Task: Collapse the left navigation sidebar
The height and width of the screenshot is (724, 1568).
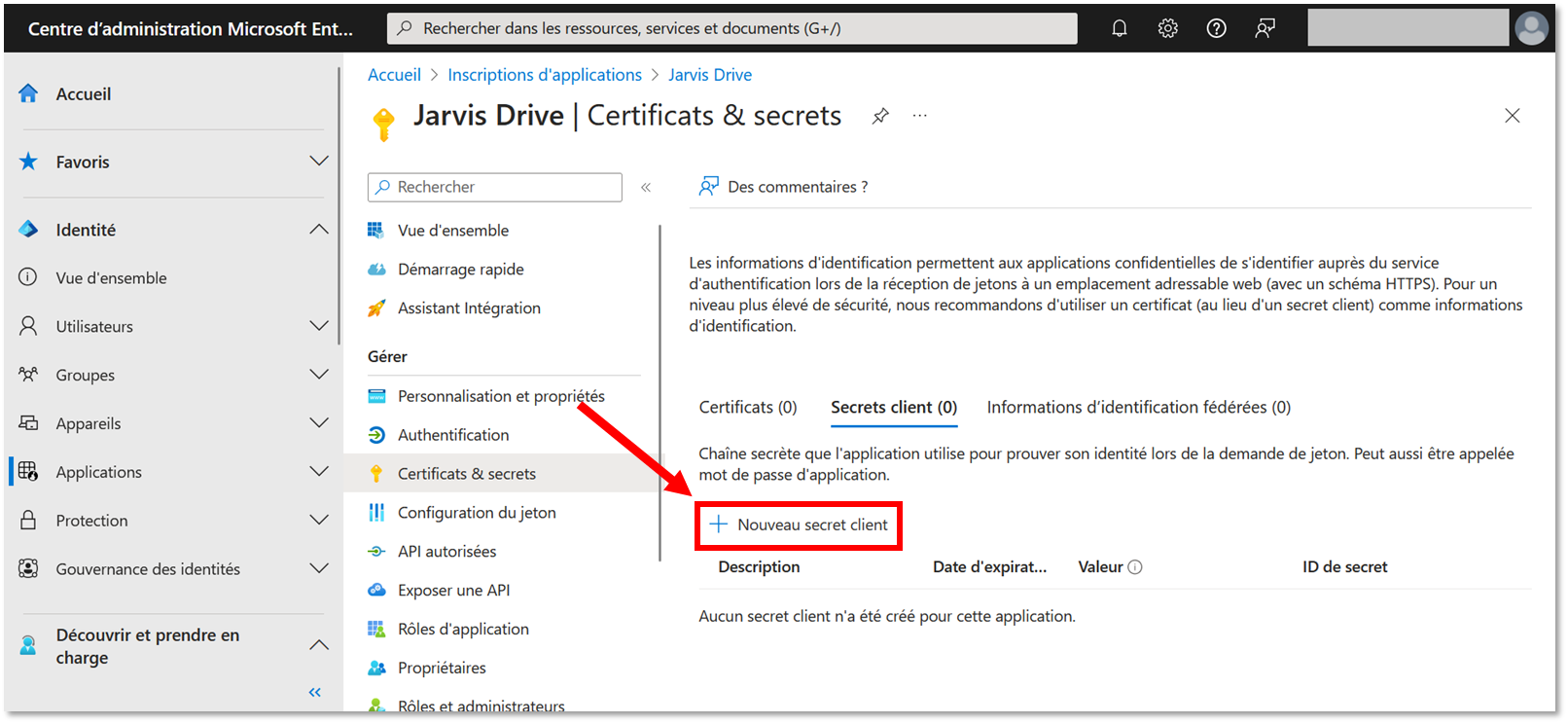Action: click(314, 693)
